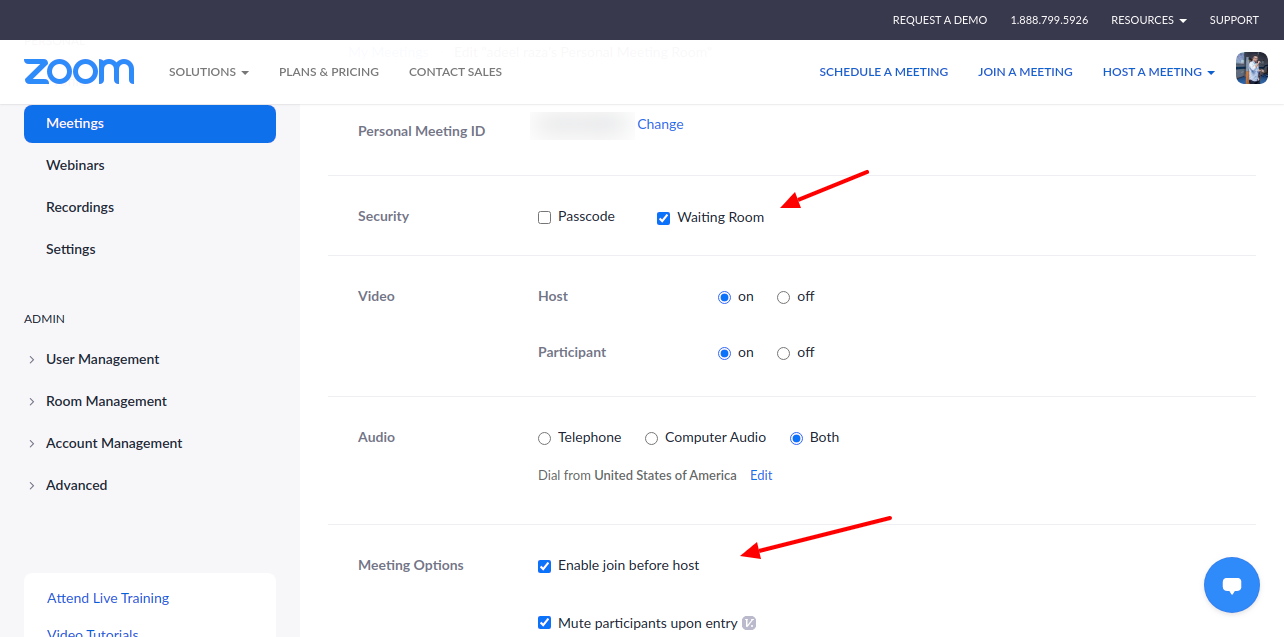
Task: Select Both audio option
Action: (797, 438)
